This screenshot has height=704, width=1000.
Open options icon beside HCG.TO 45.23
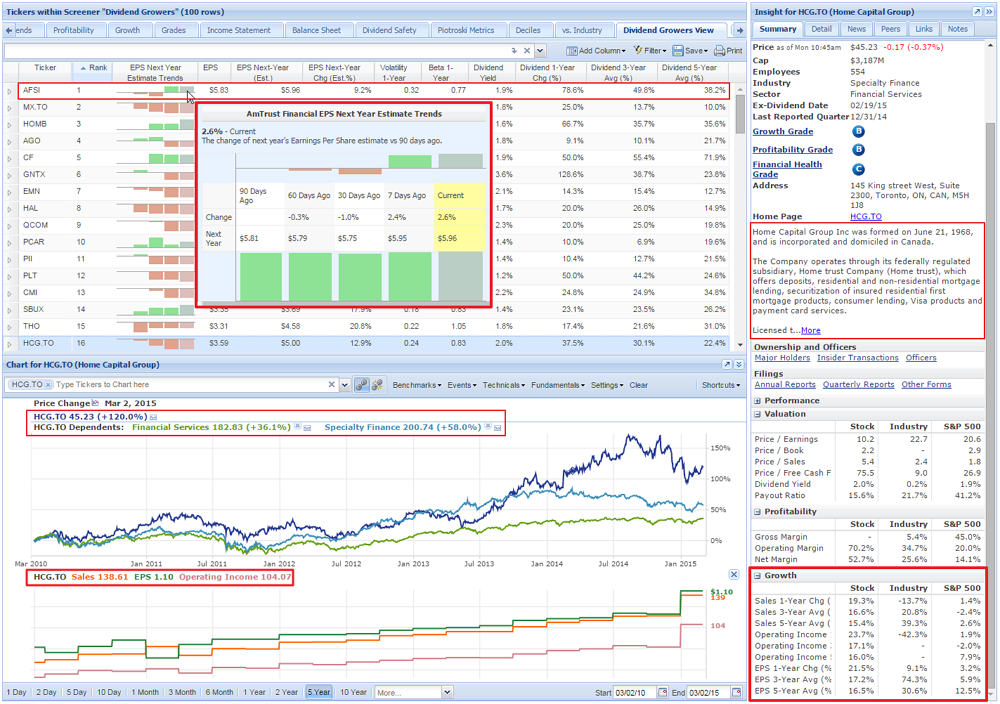tap(153, 417)
